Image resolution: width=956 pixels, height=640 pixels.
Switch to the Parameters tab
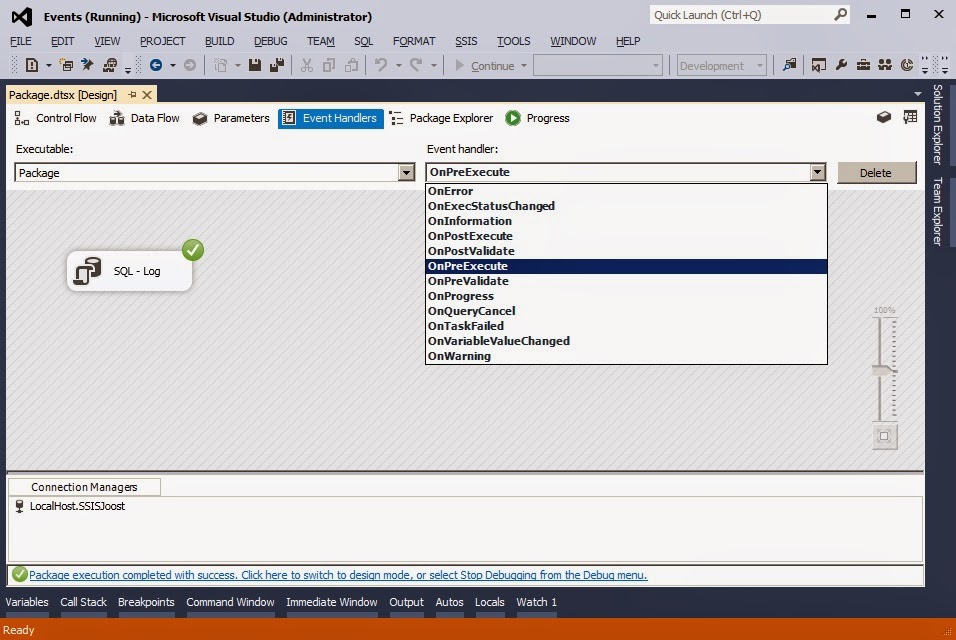tap(230, 118)
